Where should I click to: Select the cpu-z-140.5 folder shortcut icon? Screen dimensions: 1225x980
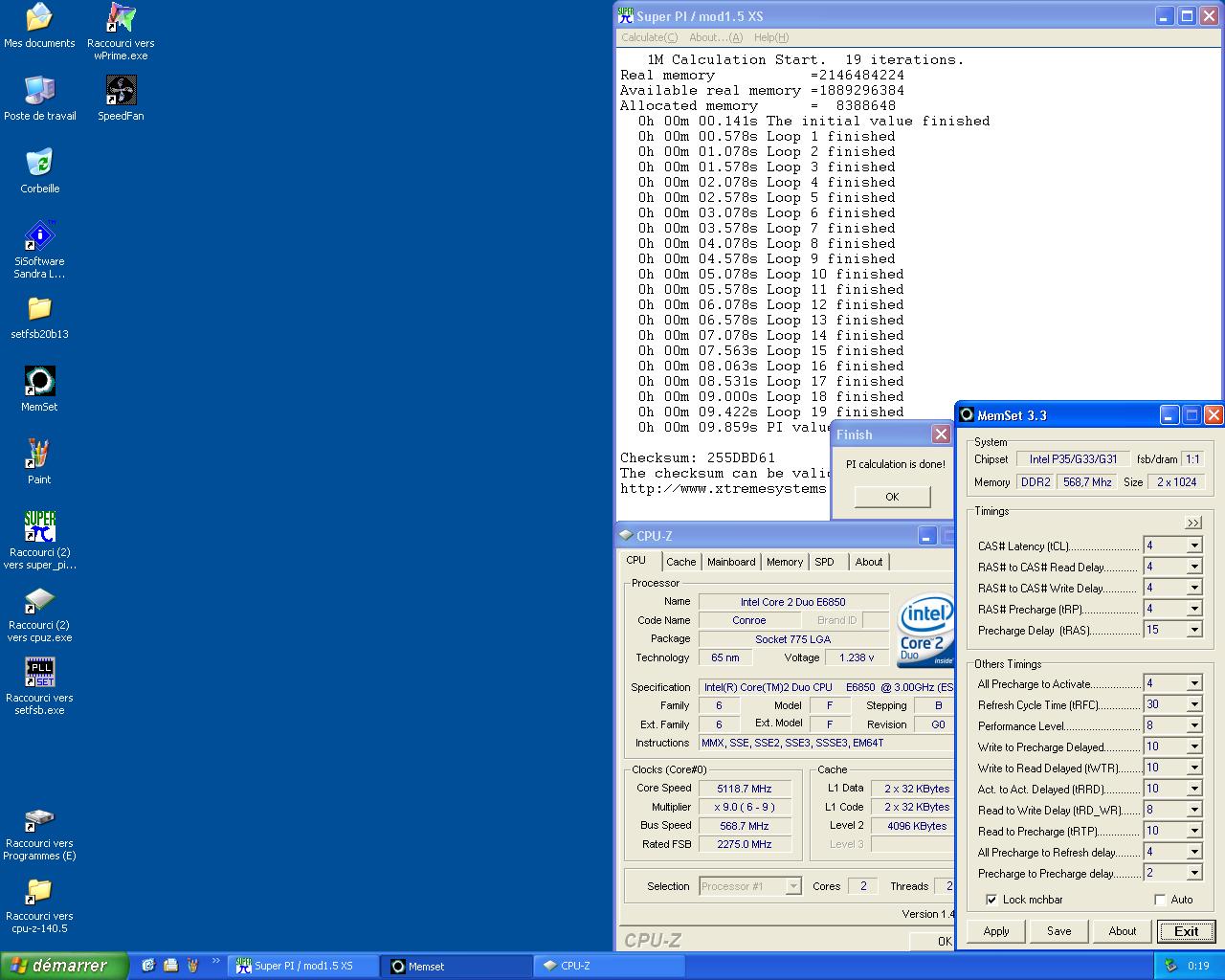point(39,890)
